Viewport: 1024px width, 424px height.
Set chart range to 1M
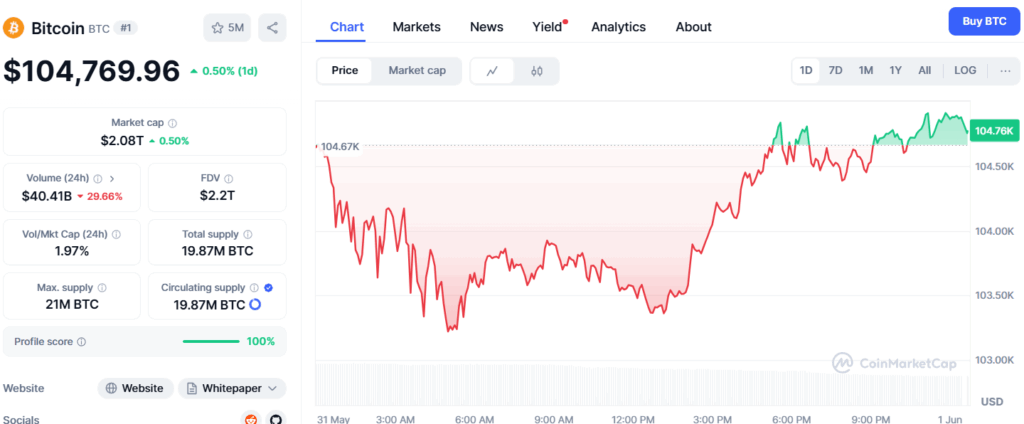pos(866,71)
